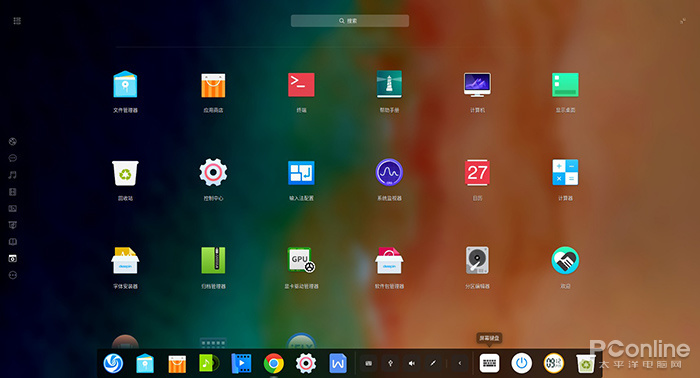Launch the movie player in dock
Image resolution: width=700 pixels, height=378 pixels.
(x=241, y=363)
